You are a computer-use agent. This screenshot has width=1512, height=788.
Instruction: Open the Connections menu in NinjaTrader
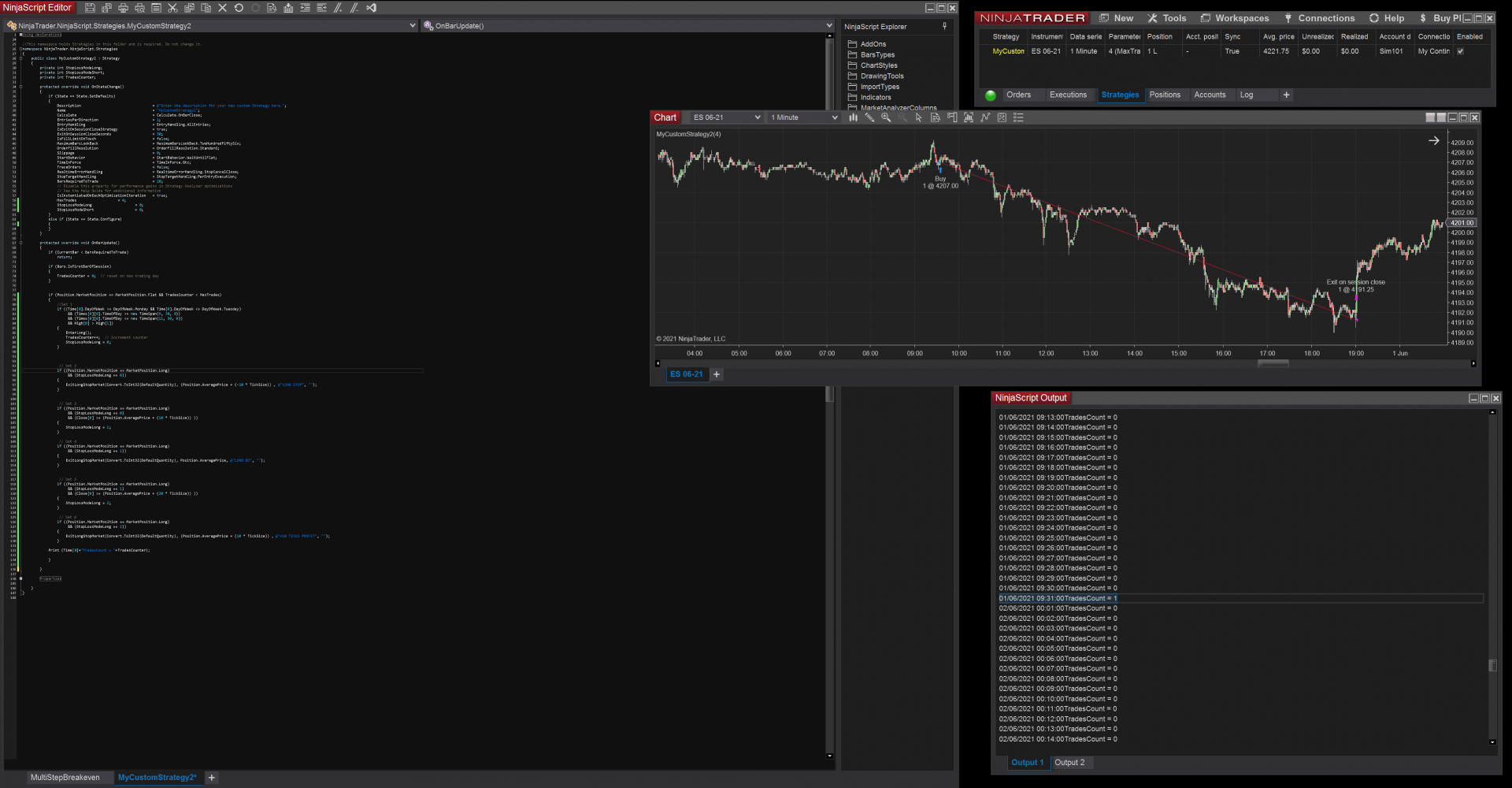(x=1320, y=18)
